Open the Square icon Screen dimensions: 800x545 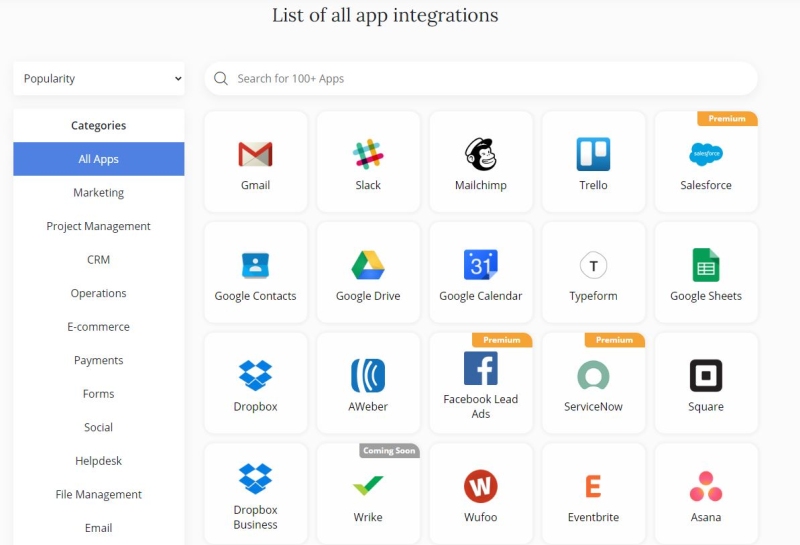pyautogui.click(x=706, y=376)
